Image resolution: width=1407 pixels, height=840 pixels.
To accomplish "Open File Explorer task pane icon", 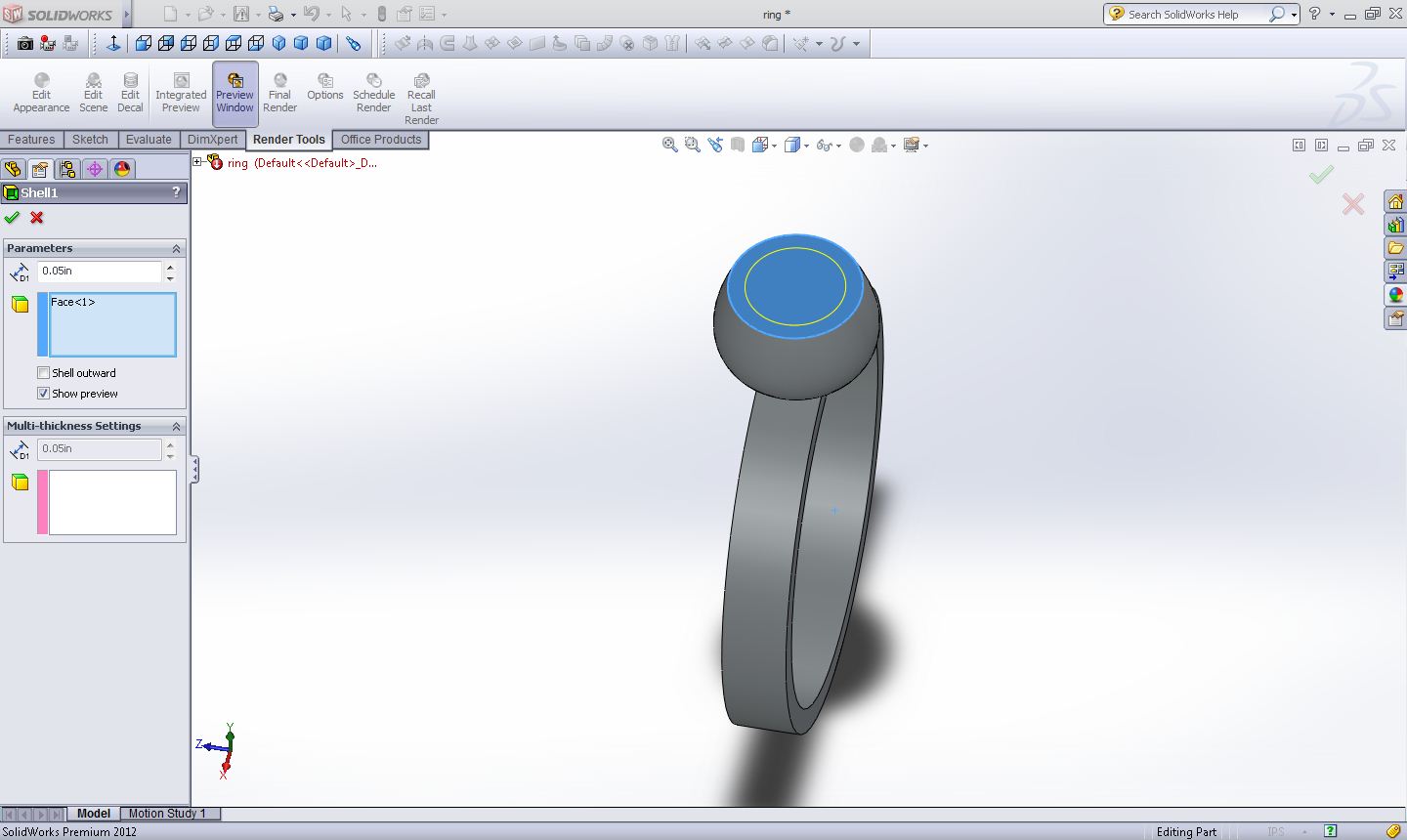I will pos(1395,248).
